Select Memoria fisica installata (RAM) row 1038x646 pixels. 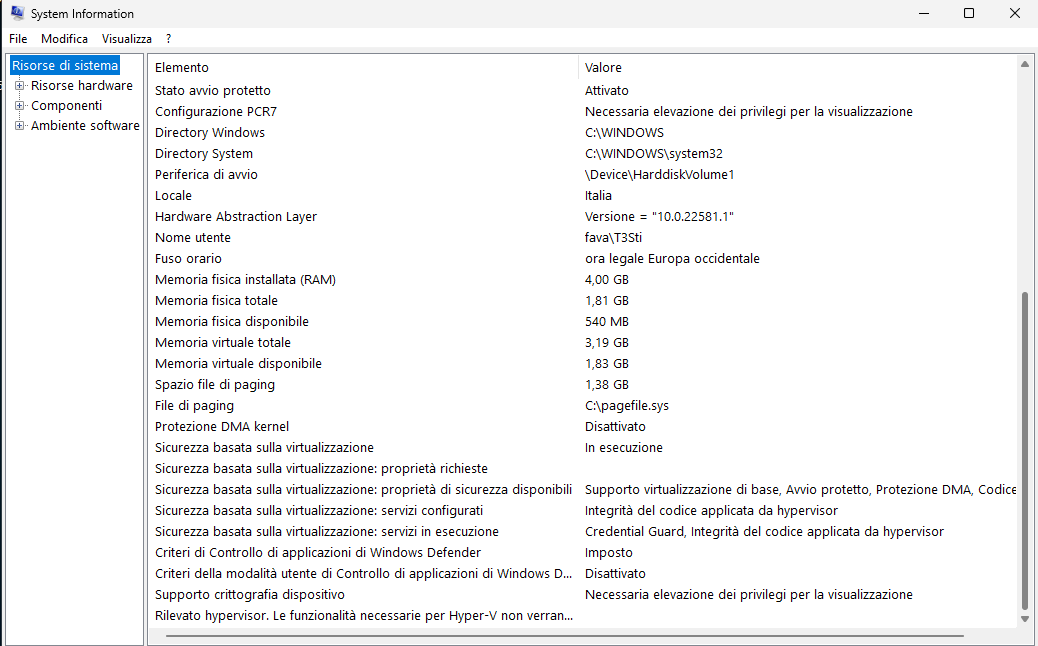click(583, 280)
